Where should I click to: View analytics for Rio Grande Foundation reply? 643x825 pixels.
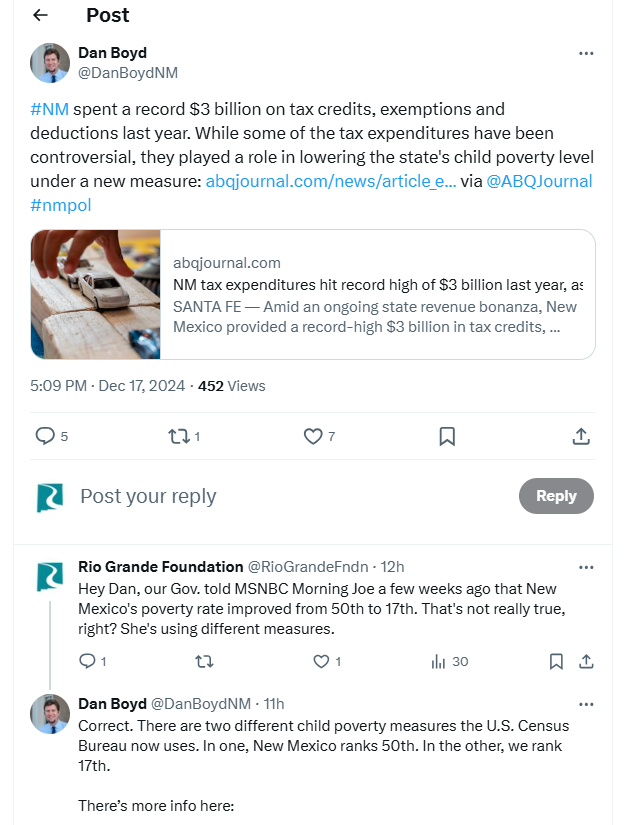(438, 661)
